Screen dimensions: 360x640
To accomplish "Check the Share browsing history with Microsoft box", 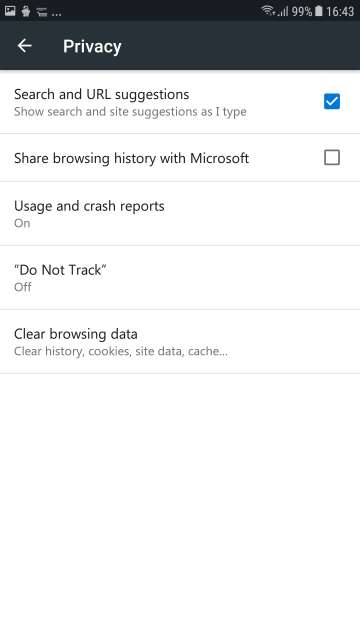I will 331,157.
